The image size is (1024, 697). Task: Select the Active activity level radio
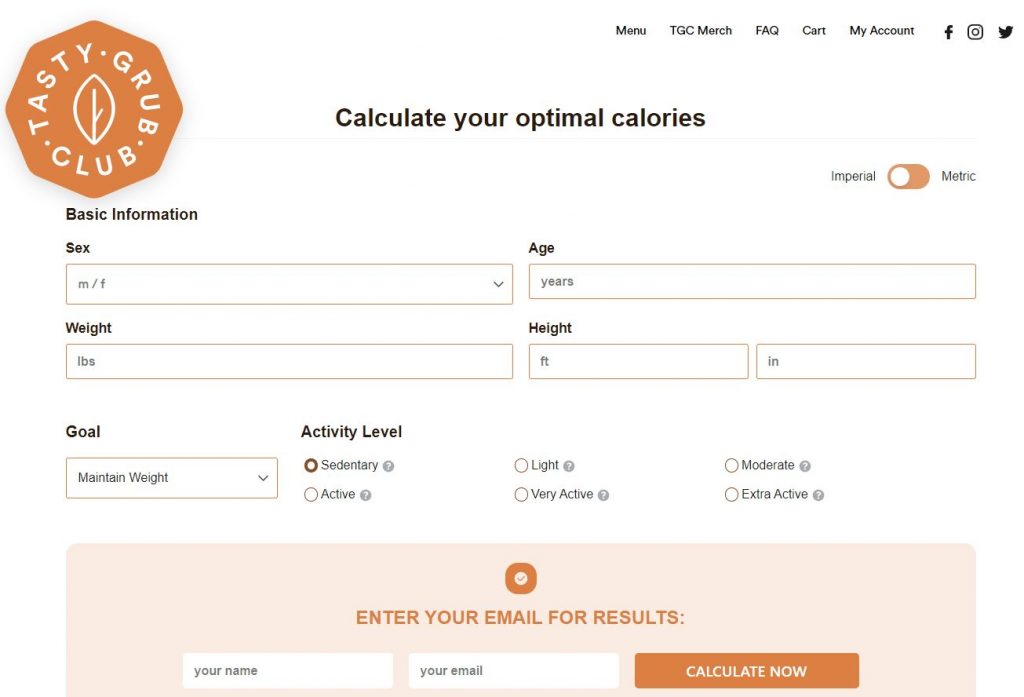click(311, 494)
